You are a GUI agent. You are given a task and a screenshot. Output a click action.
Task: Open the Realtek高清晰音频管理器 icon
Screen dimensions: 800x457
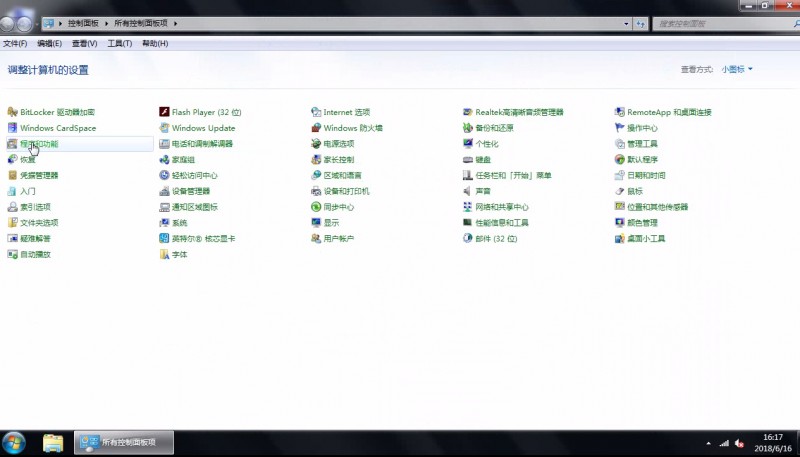coord(467,112)
